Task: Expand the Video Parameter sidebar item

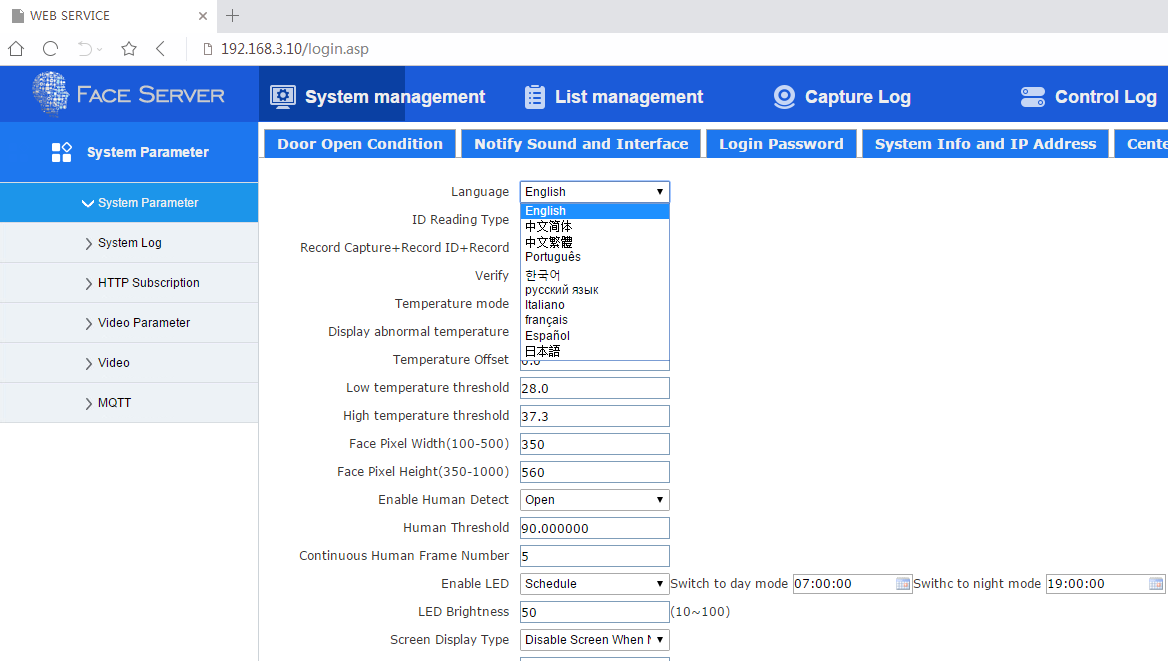Action: [x=143, y=323]
